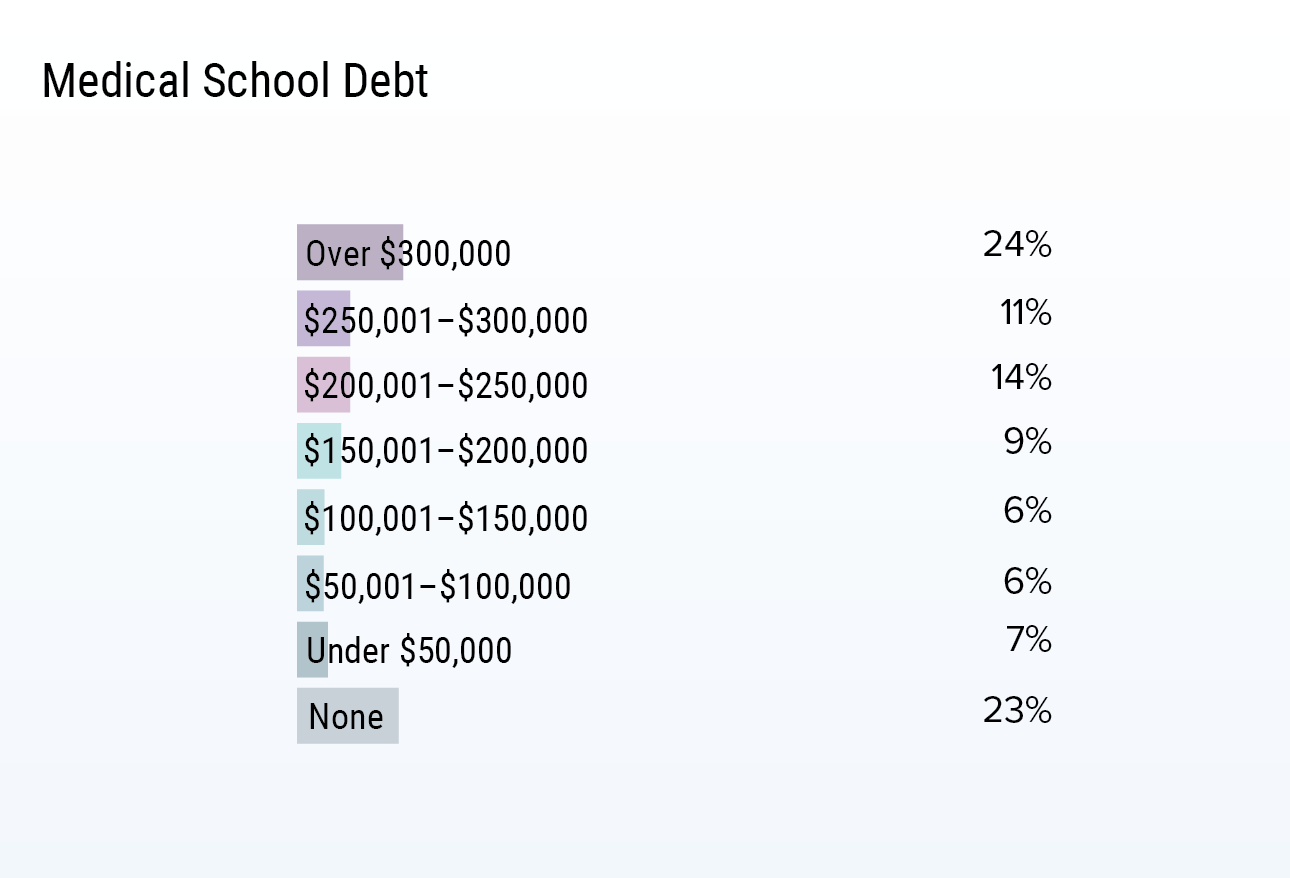The width and height of the screenshot is (1290, 878).
Task: Click the 6% value for $50,001–$100,000
Action: coord(1028,581)
